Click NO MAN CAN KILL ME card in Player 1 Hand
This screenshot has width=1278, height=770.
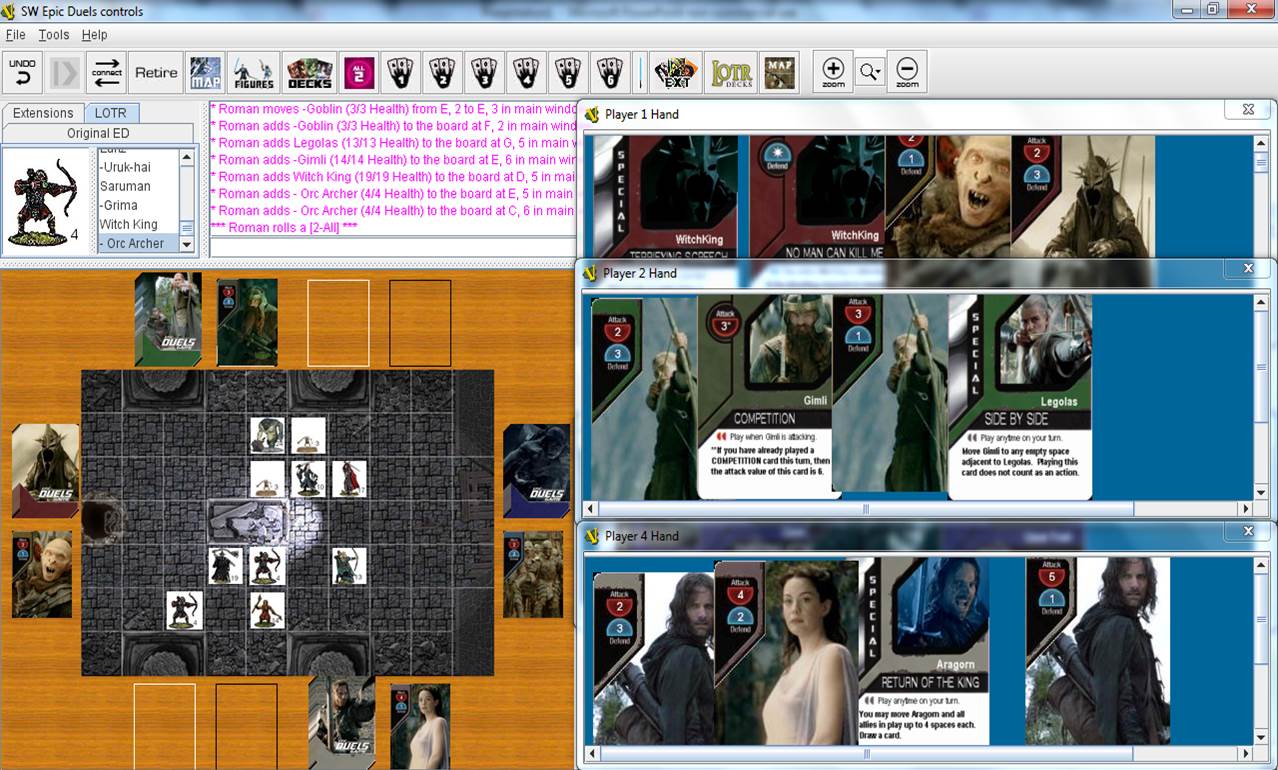click(x=818, y=197)
